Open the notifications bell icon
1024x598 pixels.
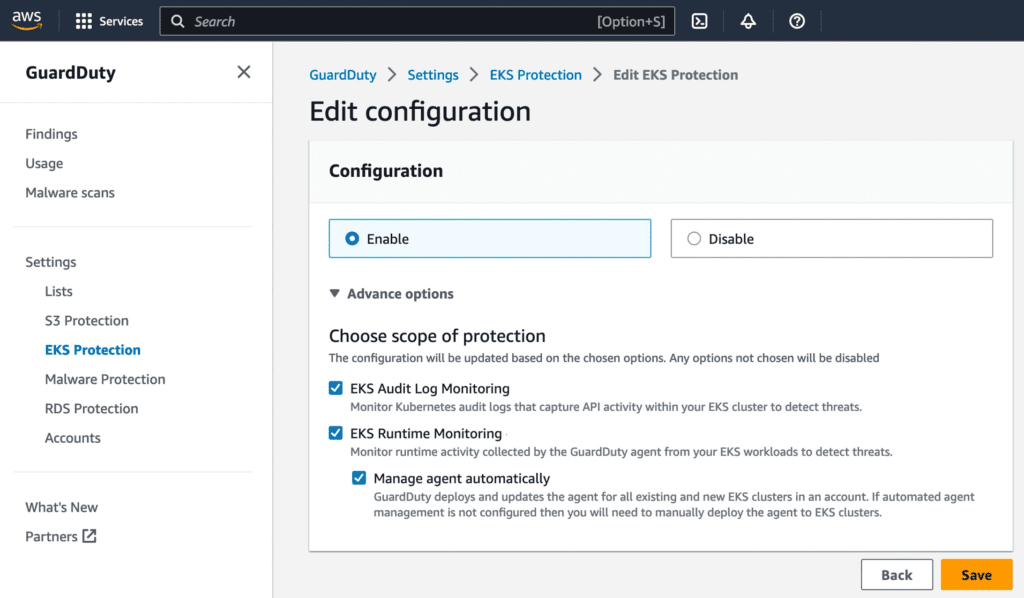point(748,20)
